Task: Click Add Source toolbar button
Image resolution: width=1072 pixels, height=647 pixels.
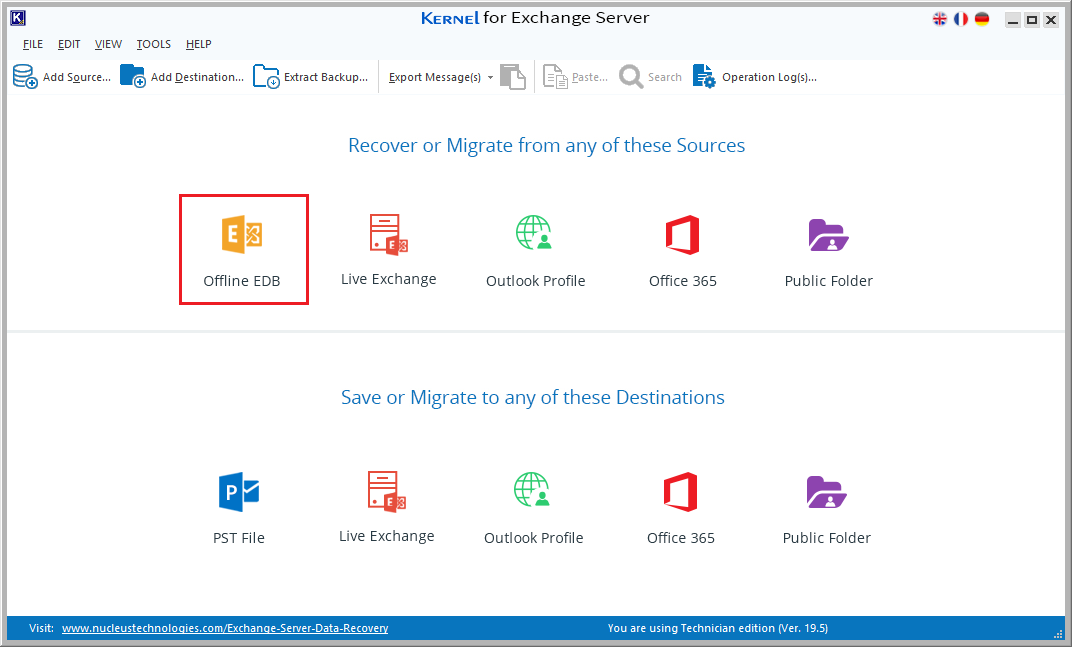Action: point(62,77)
